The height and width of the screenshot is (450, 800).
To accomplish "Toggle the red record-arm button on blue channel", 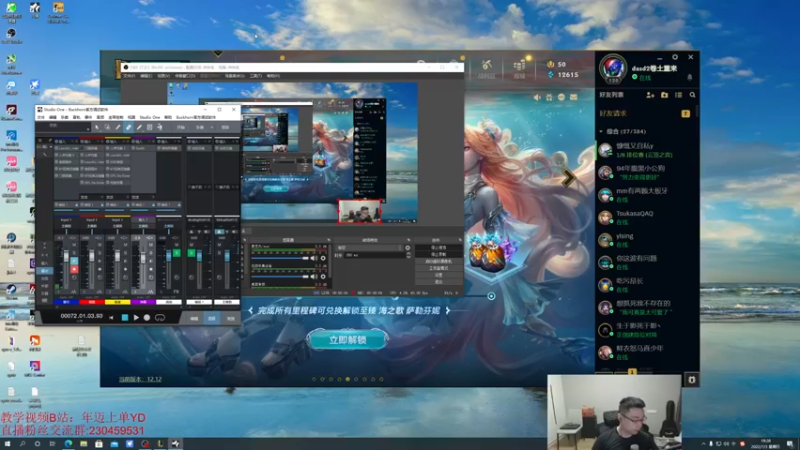I will point(74,269).
